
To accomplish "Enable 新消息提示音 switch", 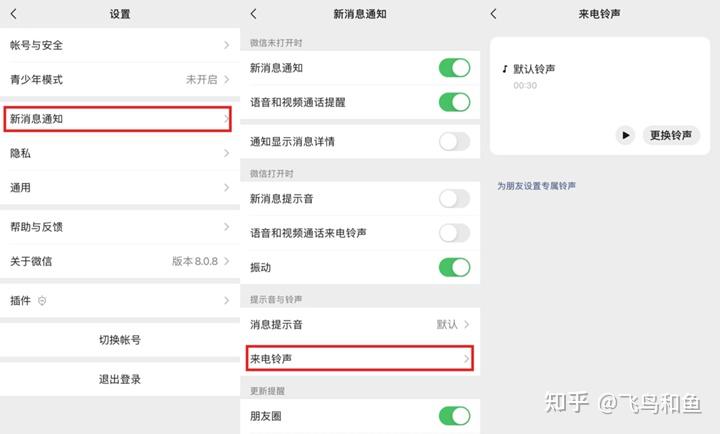I will point(455,199).
